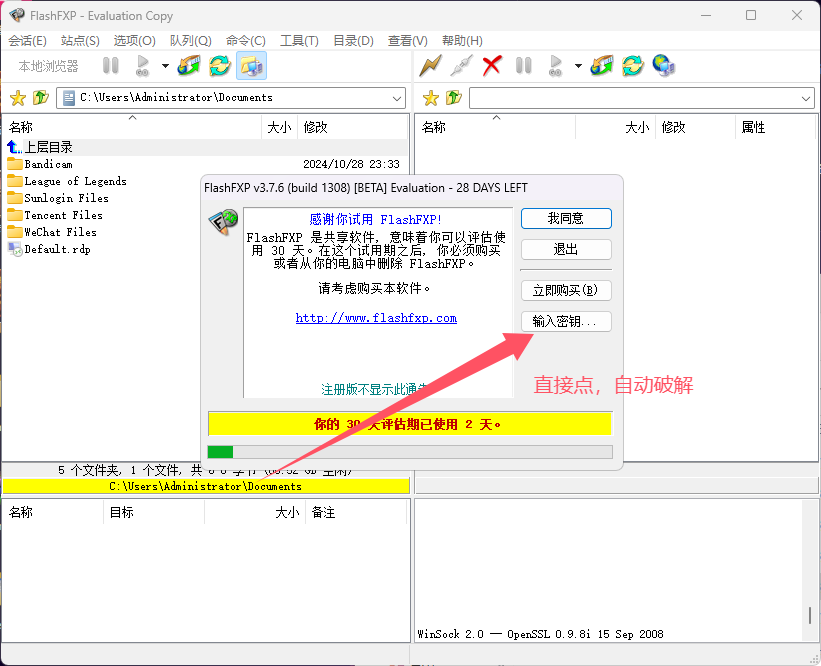
Task: Click the highlighted switch-browser icon in left toolbar
Action: click(251, 66)
